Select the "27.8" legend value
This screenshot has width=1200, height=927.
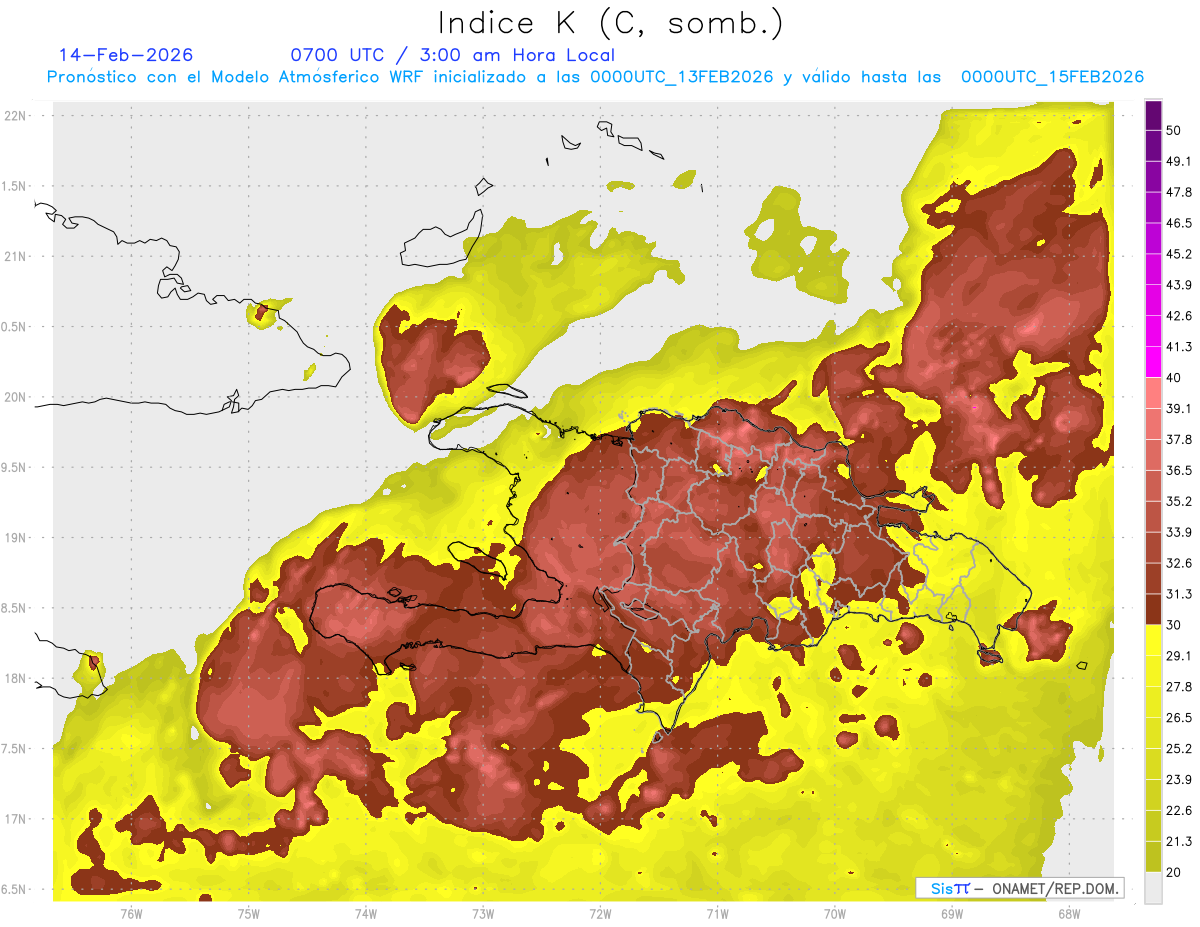point(1179,687)
